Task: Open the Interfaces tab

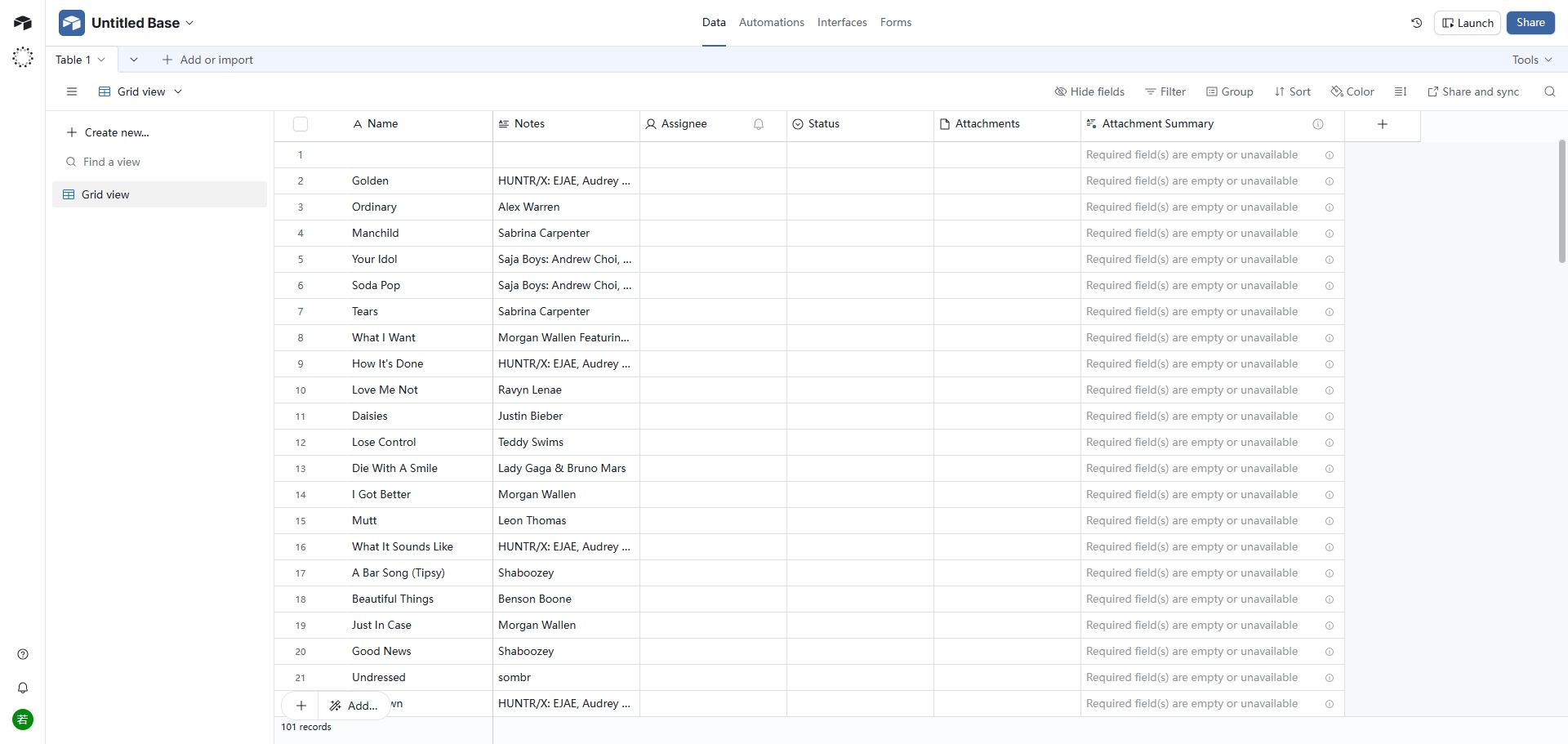Action: click(841, 23)
